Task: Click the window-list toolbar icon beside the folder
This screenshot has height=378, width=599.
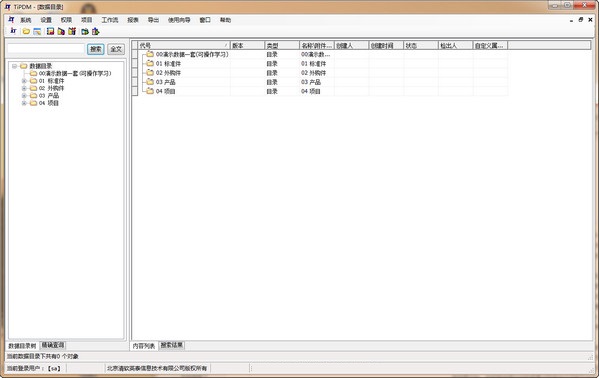Action: (x=37, y=31)
